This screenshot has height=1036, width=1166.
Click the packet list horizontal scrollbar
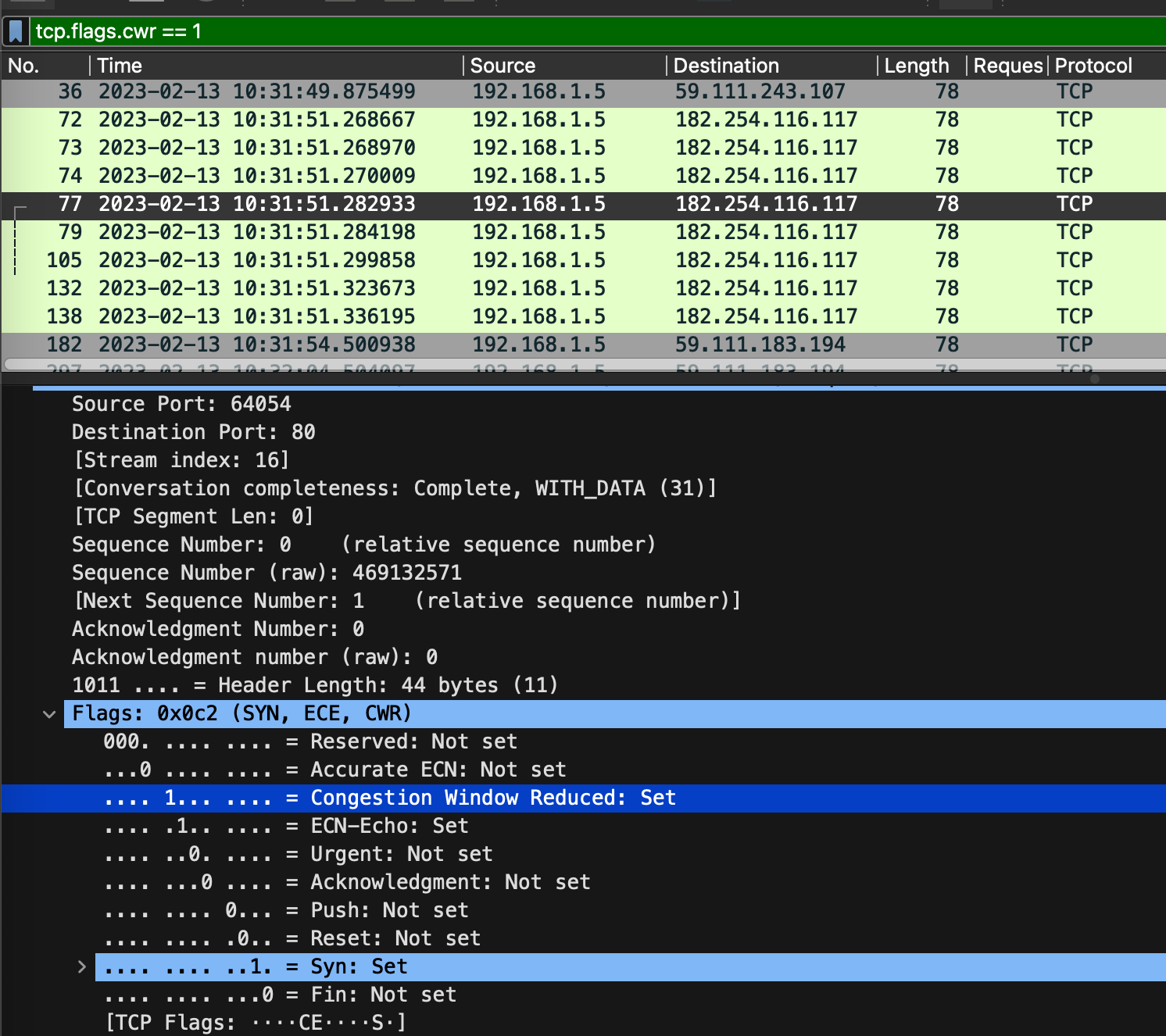[x=547, y=363]
